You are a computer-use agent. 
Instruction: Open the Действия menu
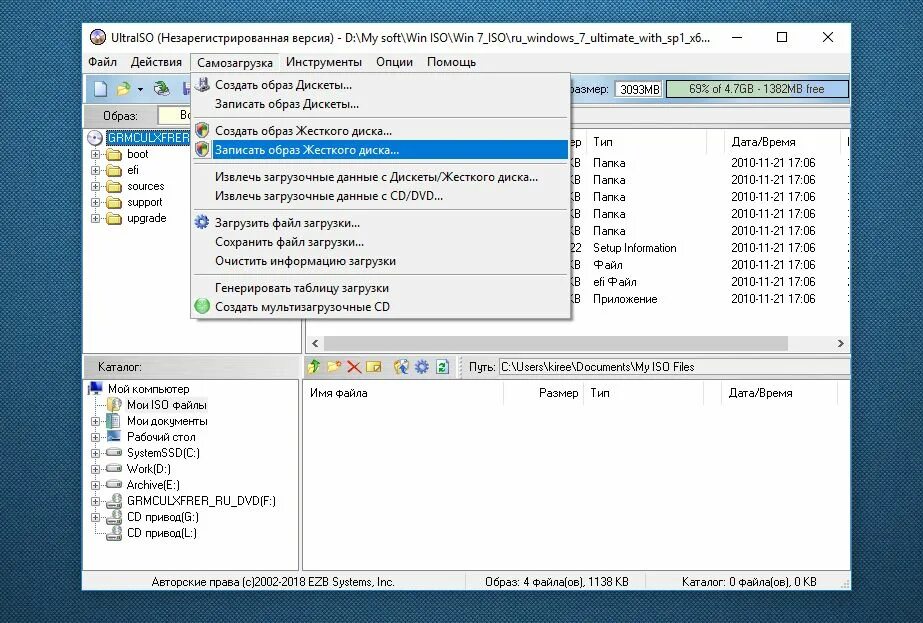[156, 62]
